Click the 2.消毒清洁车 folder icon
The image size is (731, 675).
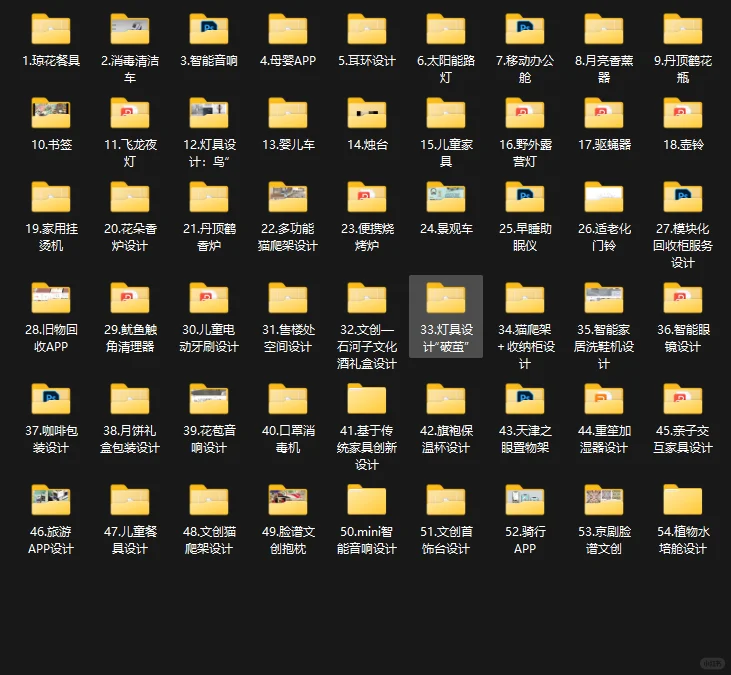click(x=130, y=29)
